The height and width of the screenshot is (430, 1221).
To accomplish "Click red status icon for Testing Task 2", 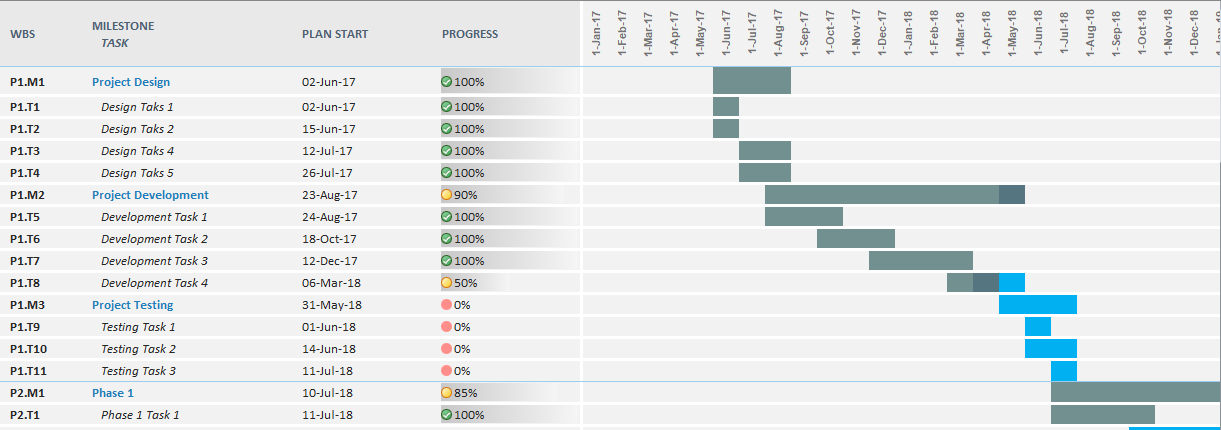I will click(x=447, y=349).
